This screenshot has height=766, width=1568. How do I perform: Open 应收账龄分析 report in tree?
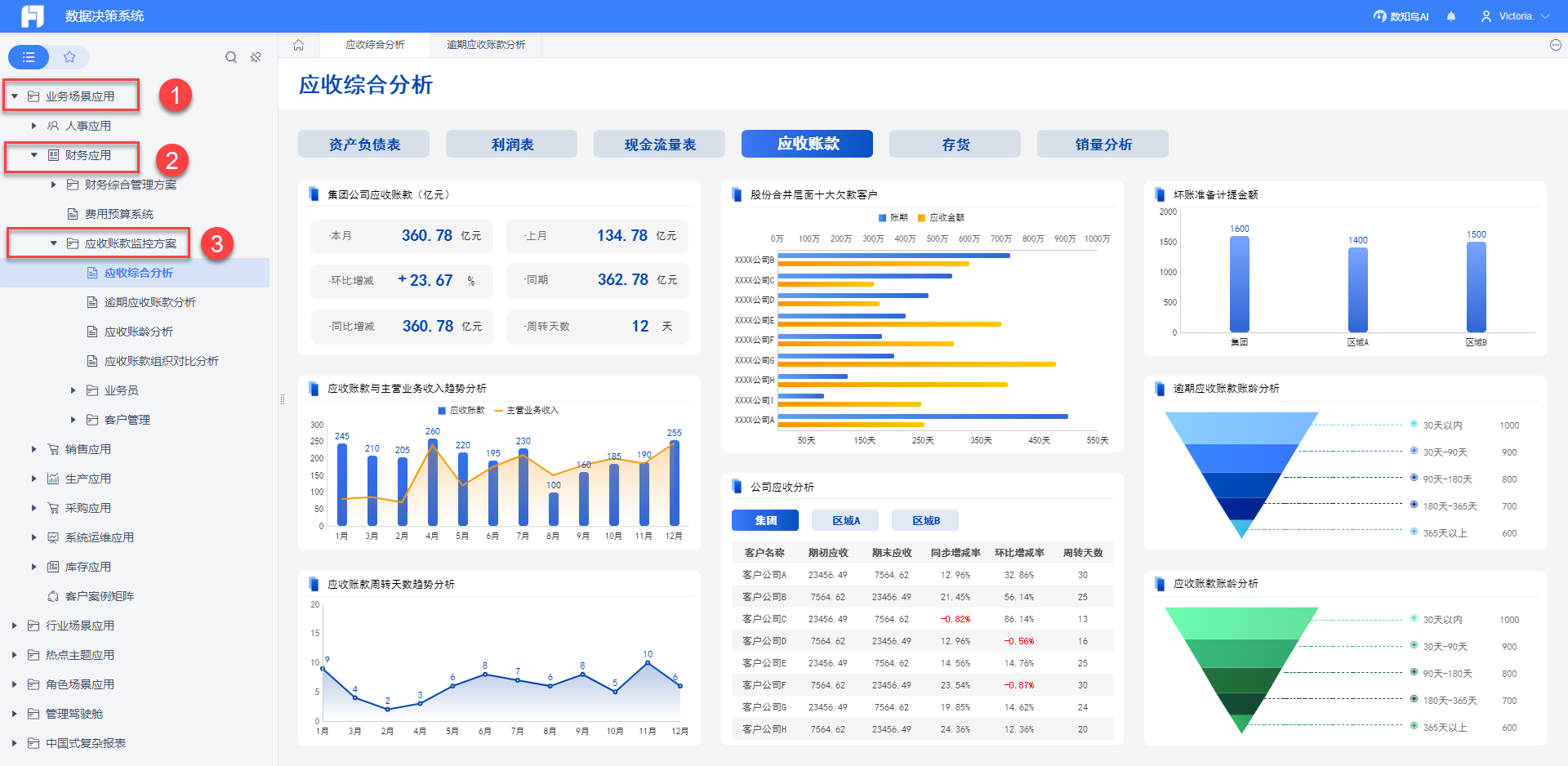(138, 332)
